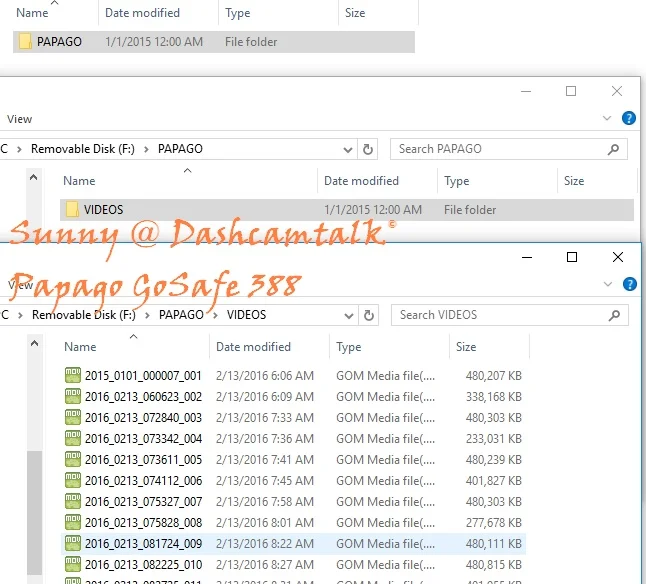Select the VIDEOS folder name text
The image size is (646, 584).
[103, 210]
